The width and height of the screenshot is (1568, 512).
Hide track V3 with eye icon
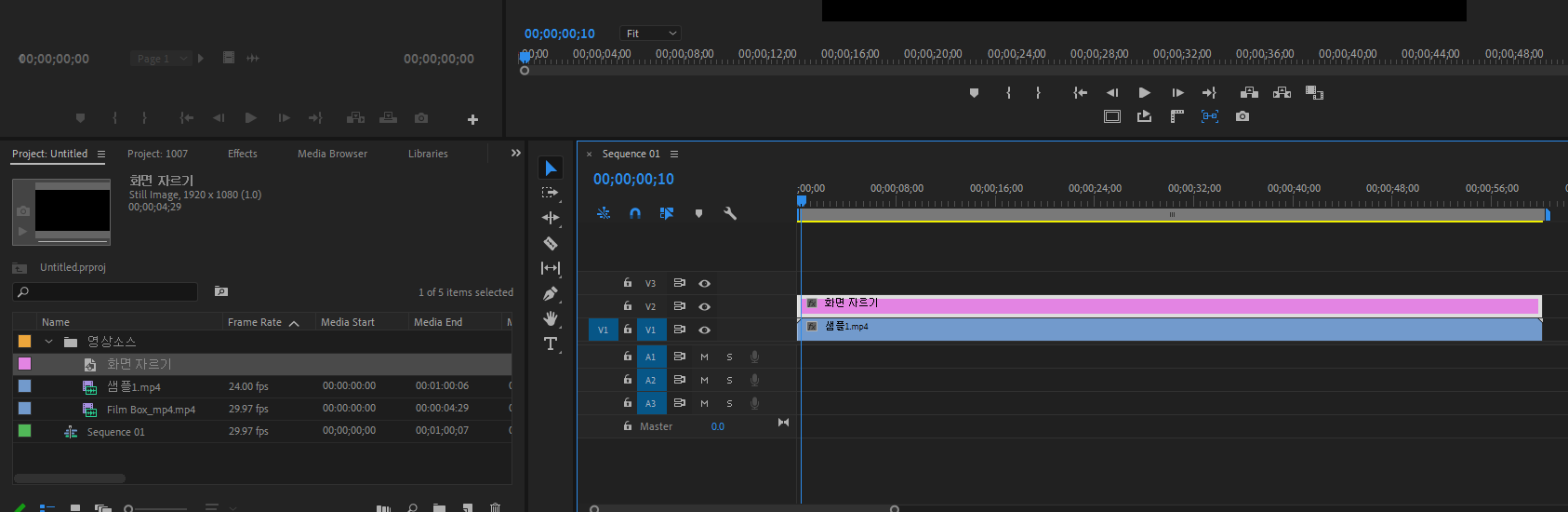(x=704, y=283)
